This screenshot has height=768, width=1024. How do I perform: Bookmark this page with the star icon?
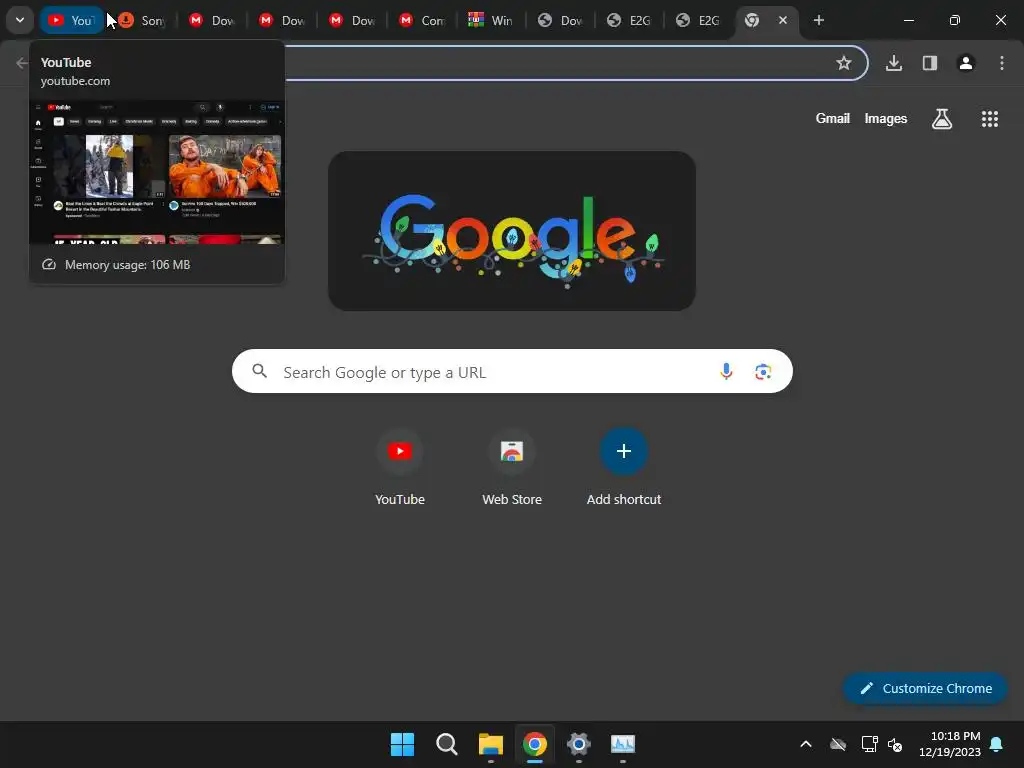click(x=844, y=63)
